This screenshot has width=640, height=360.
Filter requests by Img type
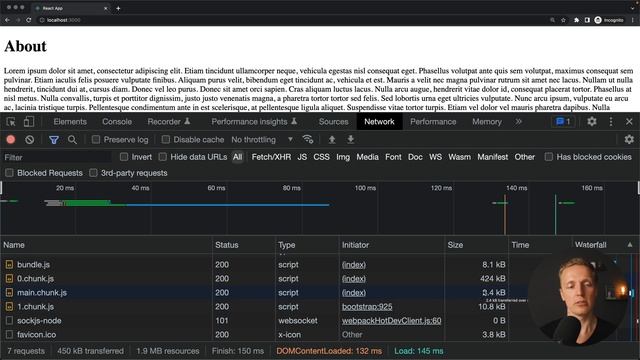pyautogui.click(x=343, y=157)
